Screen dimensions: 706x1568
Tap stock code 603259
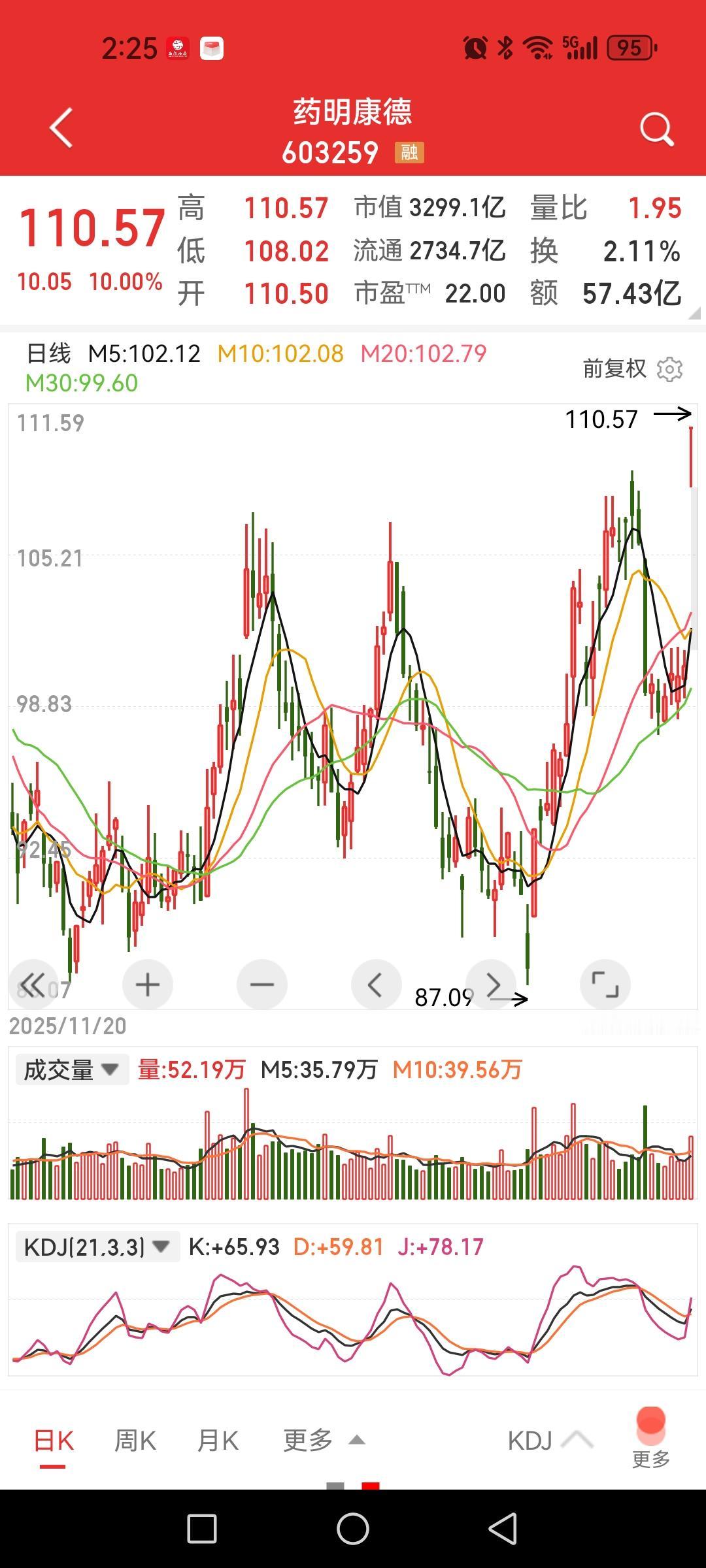(330, 153)
